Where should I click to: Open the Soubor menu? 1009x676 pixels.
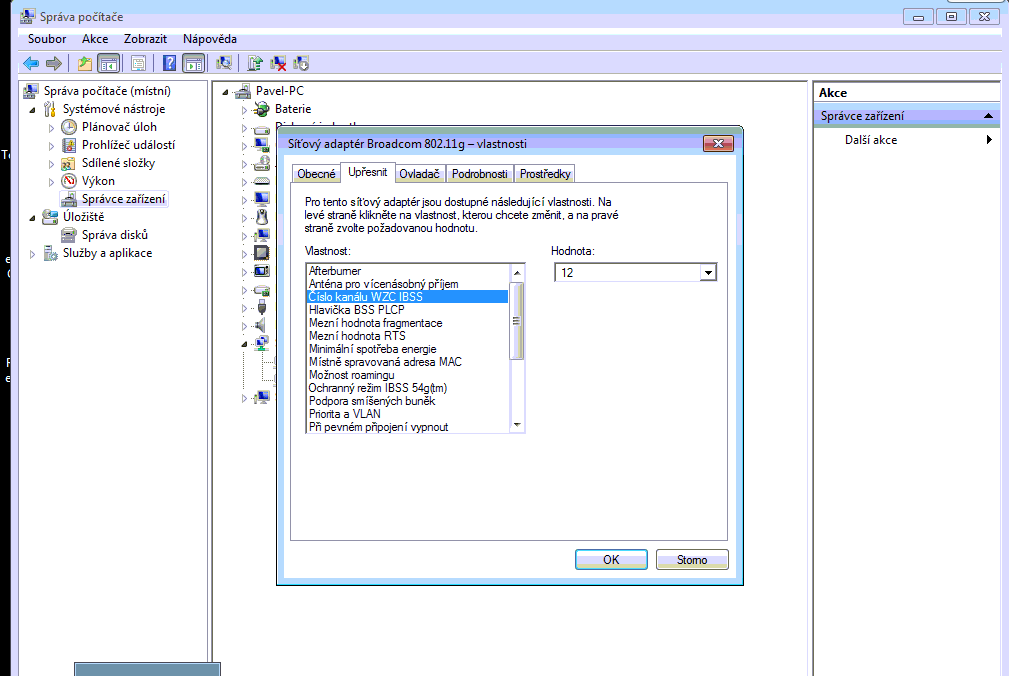coord(47,39)
